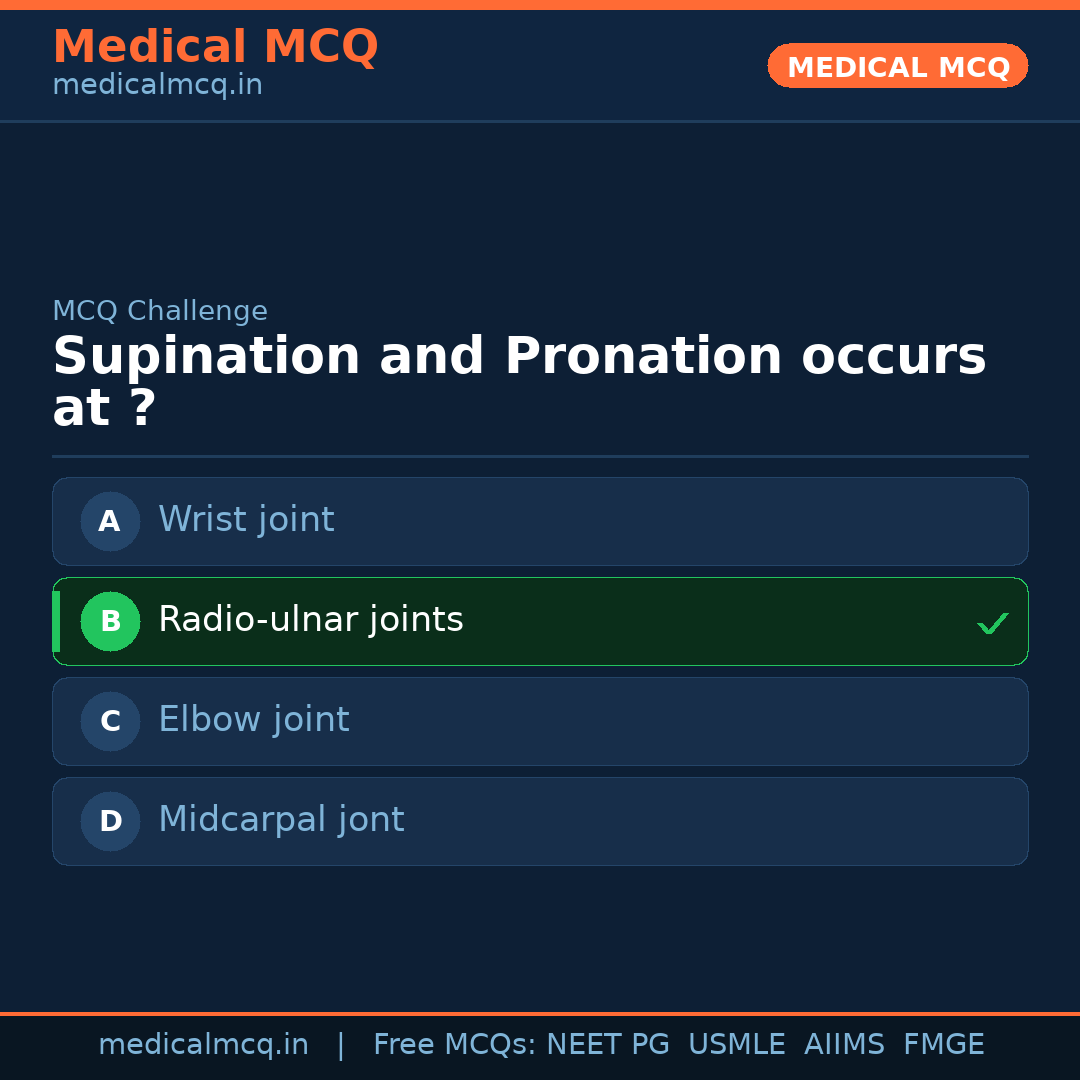Image resolution: width=1080 pixels, height=1080 pixels.
Task: Select the NEET PG category
Action: click(607, 1044)
